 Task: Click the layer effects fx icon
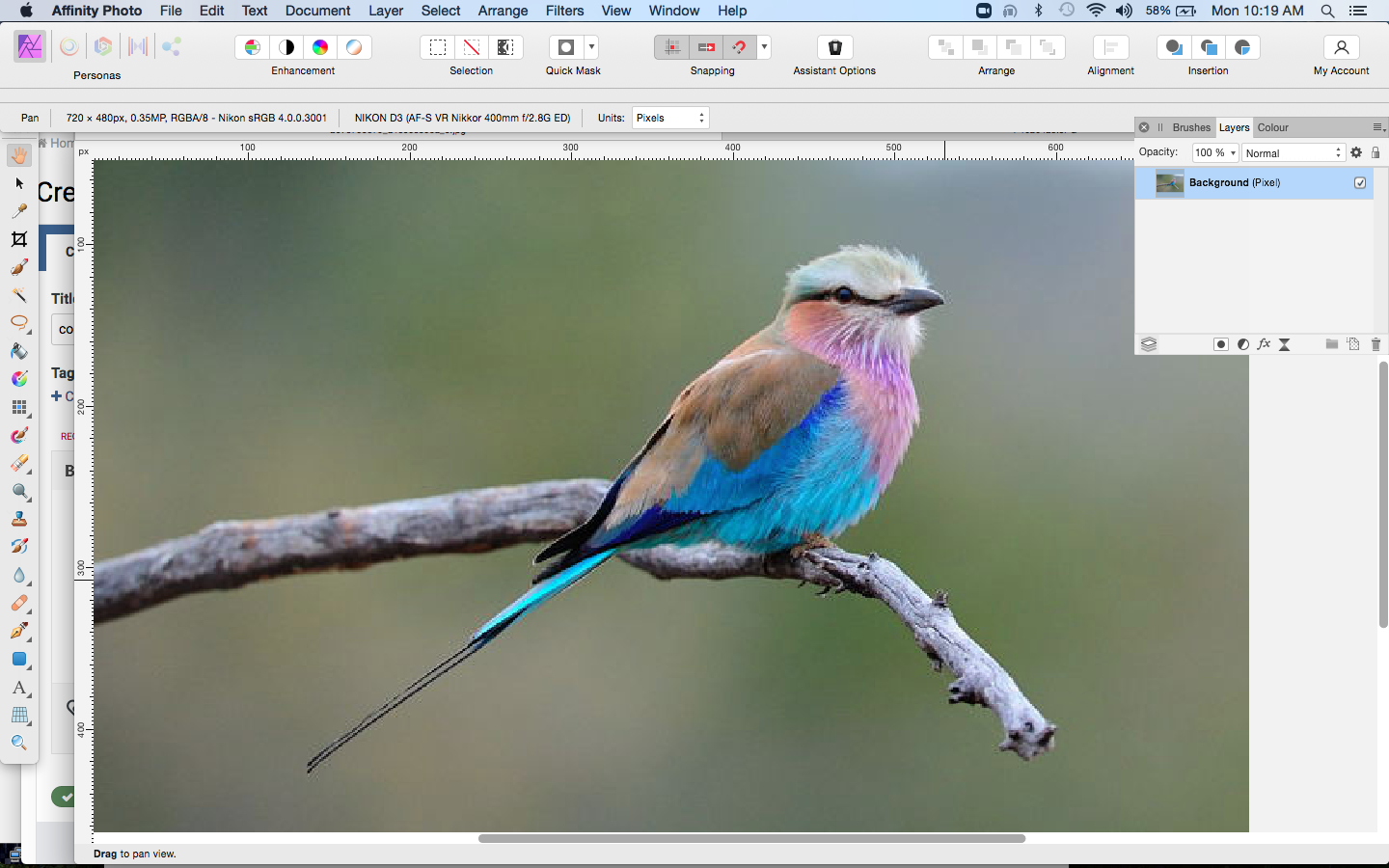[1264, 344]
